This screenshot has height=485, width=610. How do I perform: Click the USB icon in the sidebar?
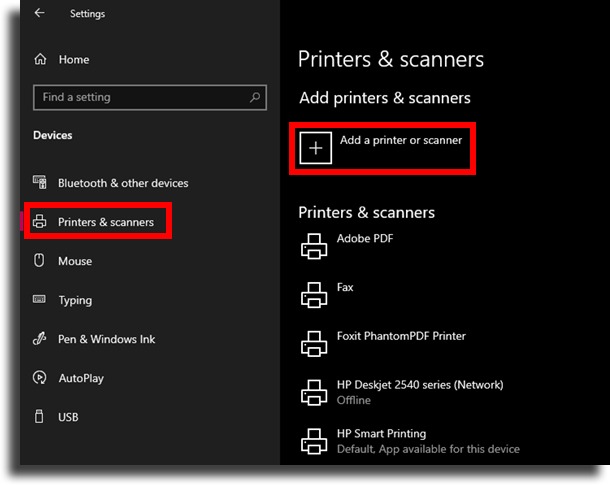[39, 416]
